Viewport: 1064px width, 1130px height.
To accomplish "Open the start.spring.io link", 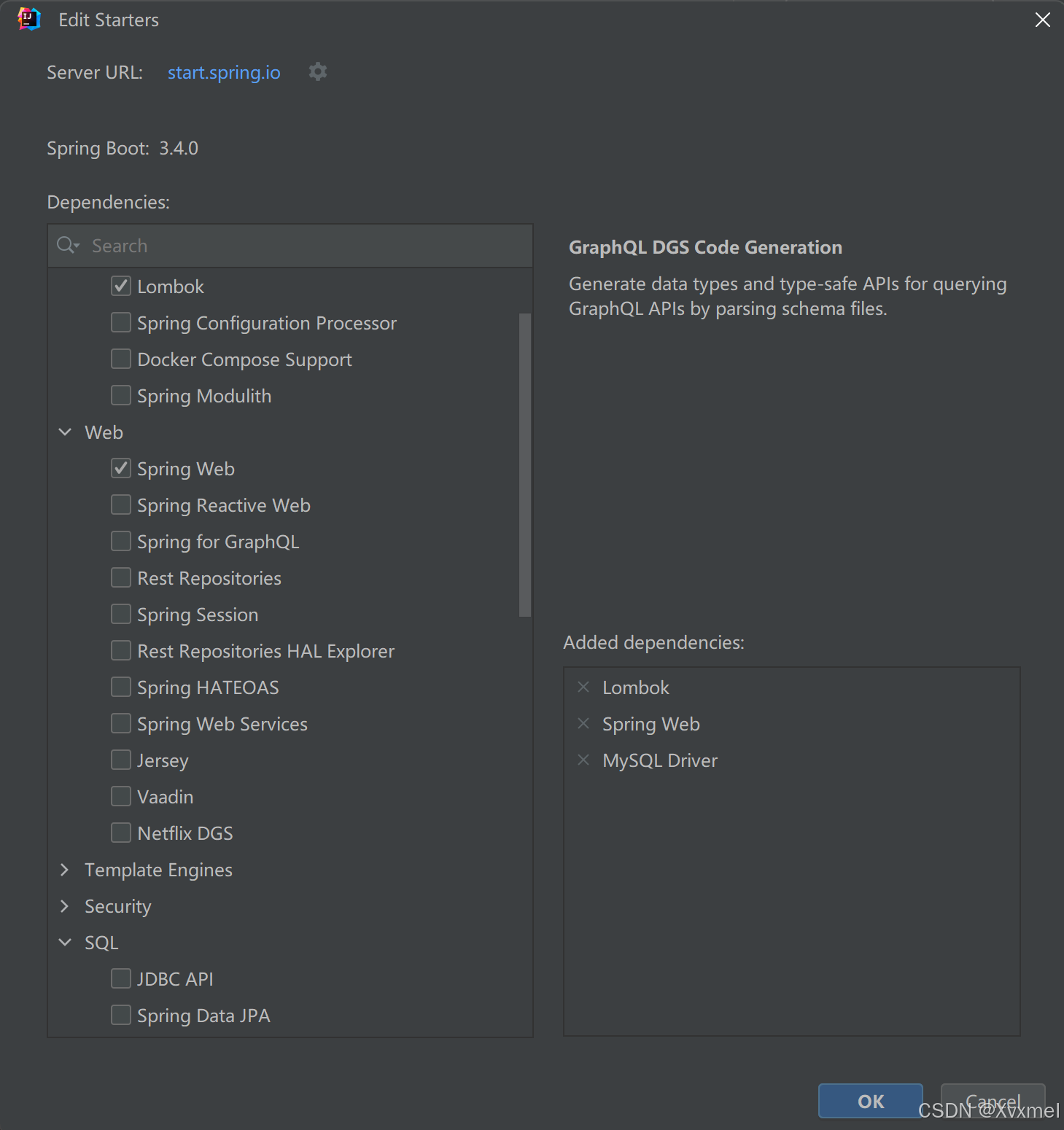I will 224,72.
